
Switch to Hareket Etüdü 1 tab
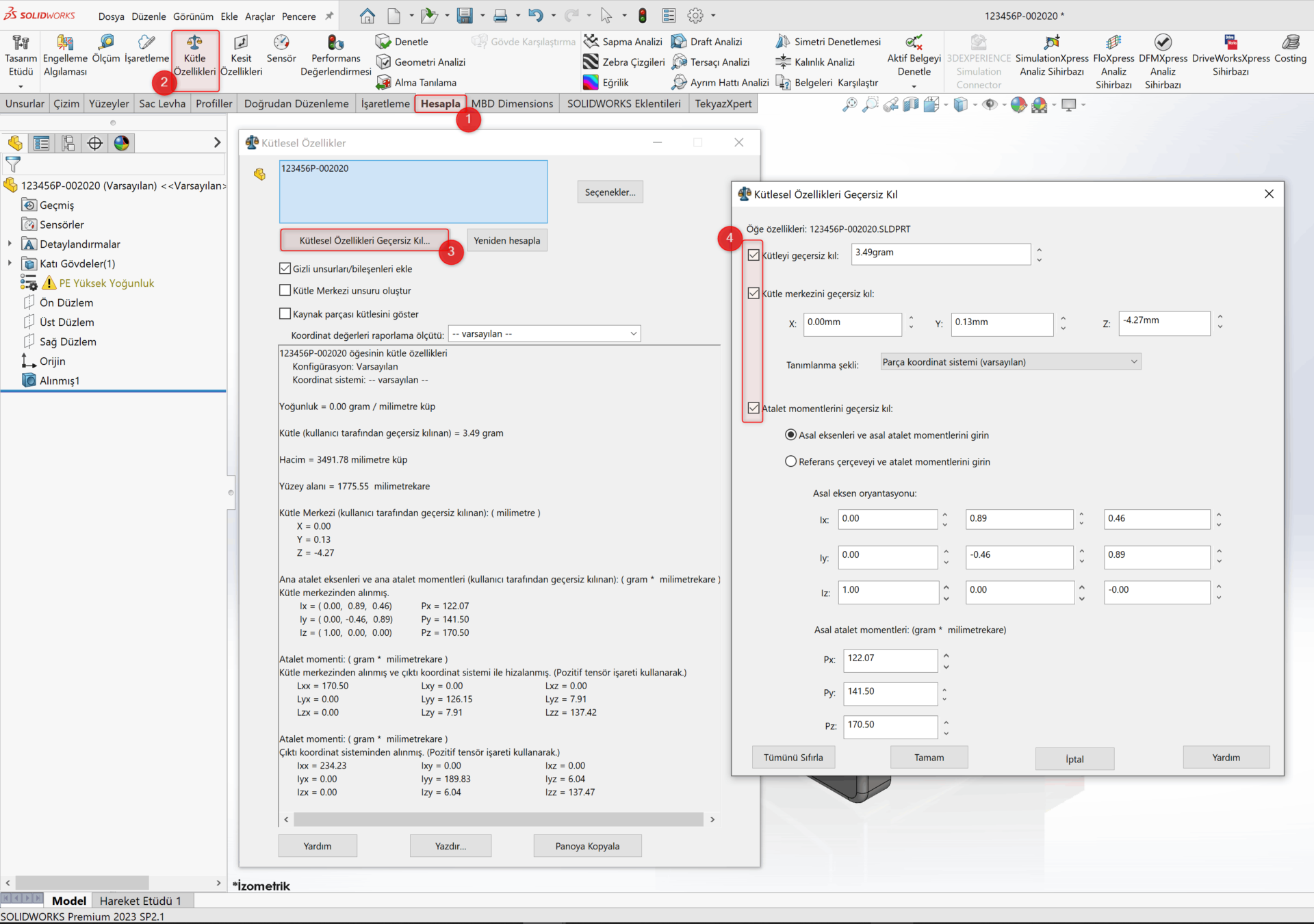coord(141,900)
